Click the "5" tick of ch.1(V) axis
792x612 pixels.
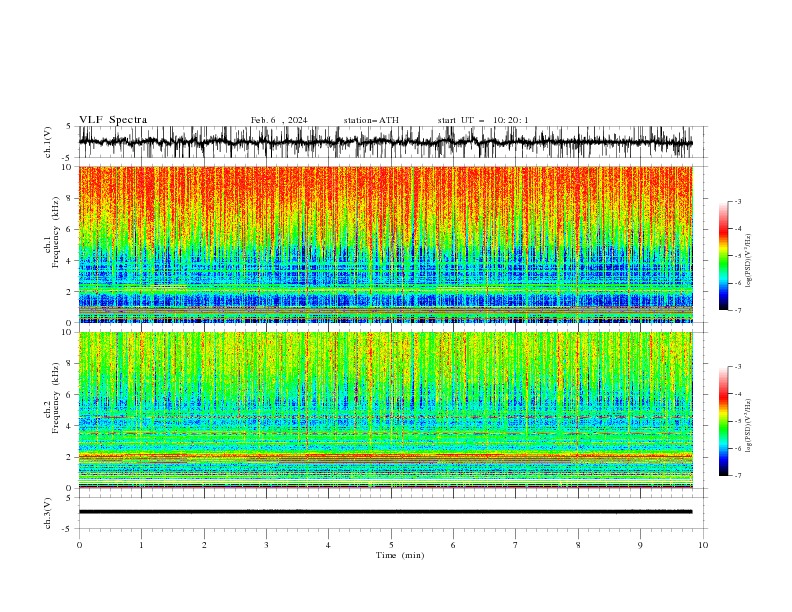[x=71, y=127]
